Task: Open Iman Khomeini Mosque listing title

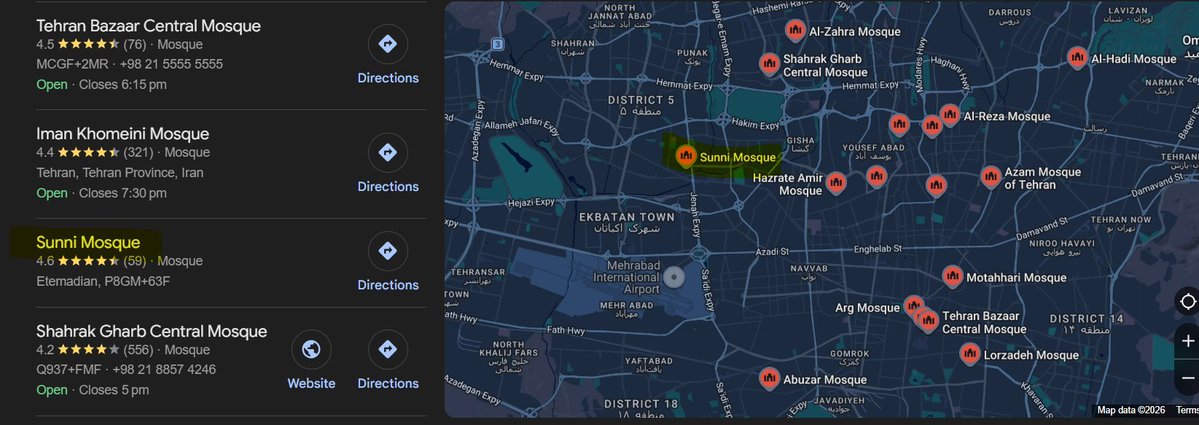Action: click(122, 134)
